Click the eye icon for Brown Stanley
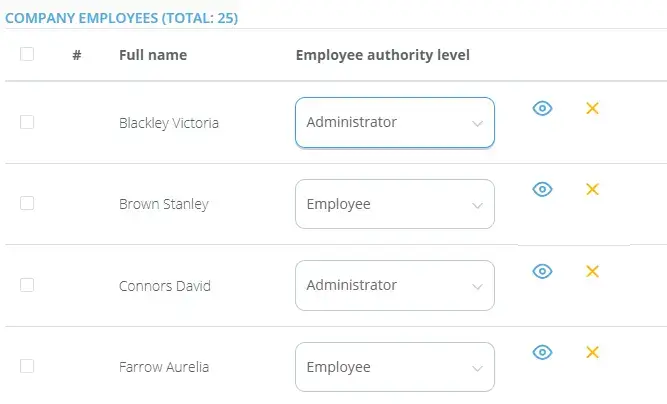 tap(542, 189)
